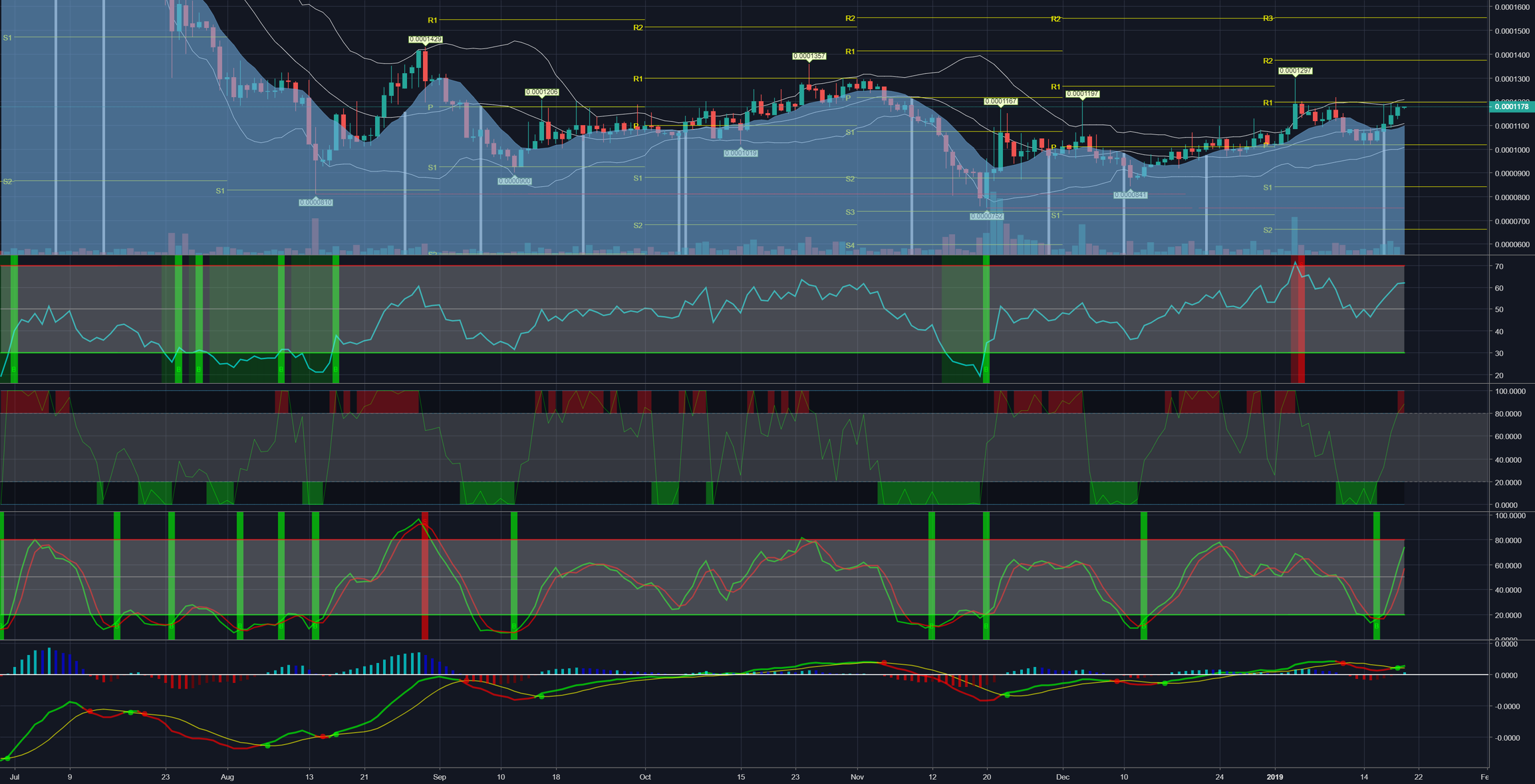The height and width of the screenshot is (784, 1535).
Task: Click the 0.0001206 price callout
Action: 541,92
